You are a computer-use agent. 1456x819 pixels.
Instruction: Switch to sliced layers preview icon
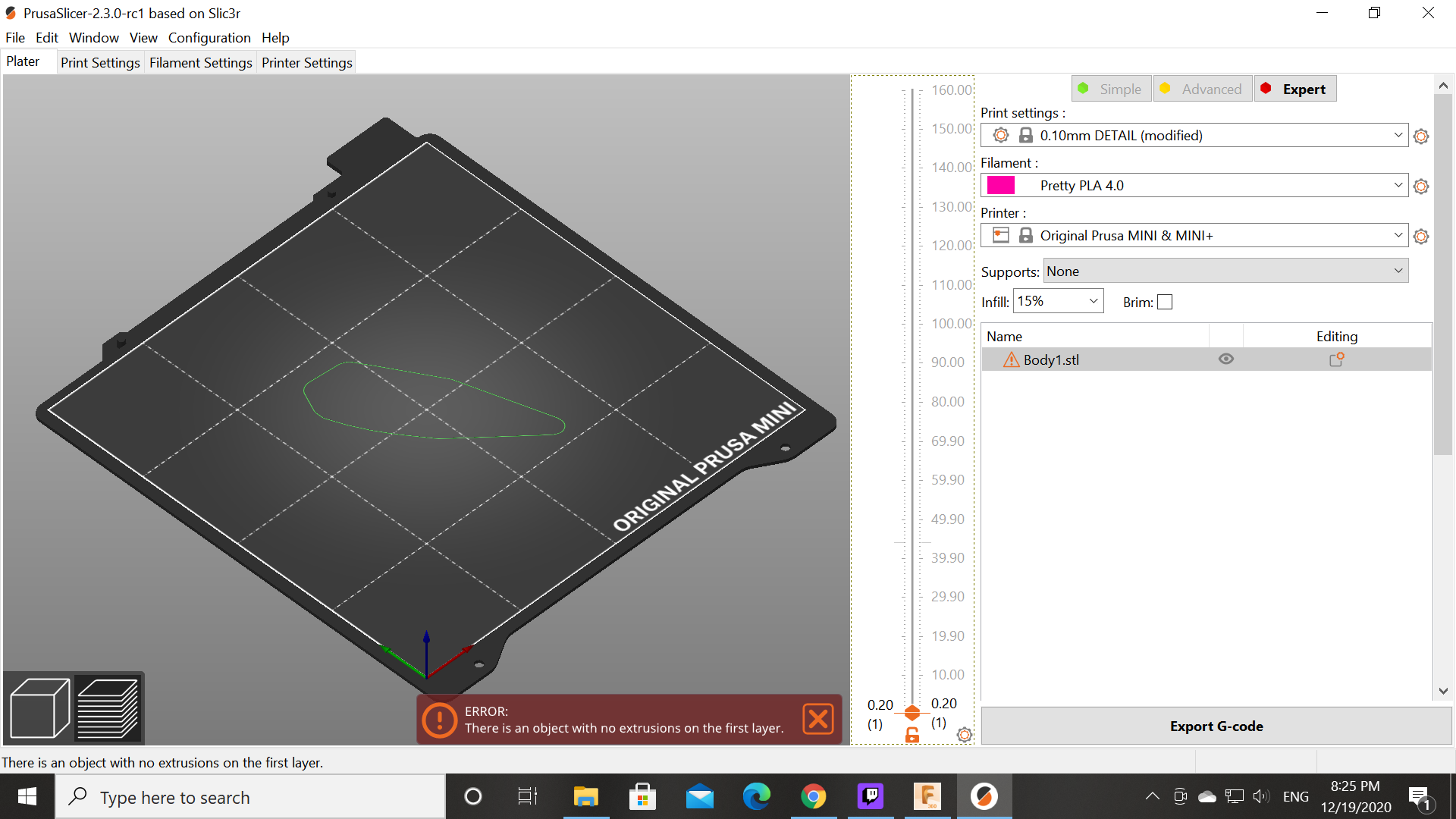click(x=108, y=709)
